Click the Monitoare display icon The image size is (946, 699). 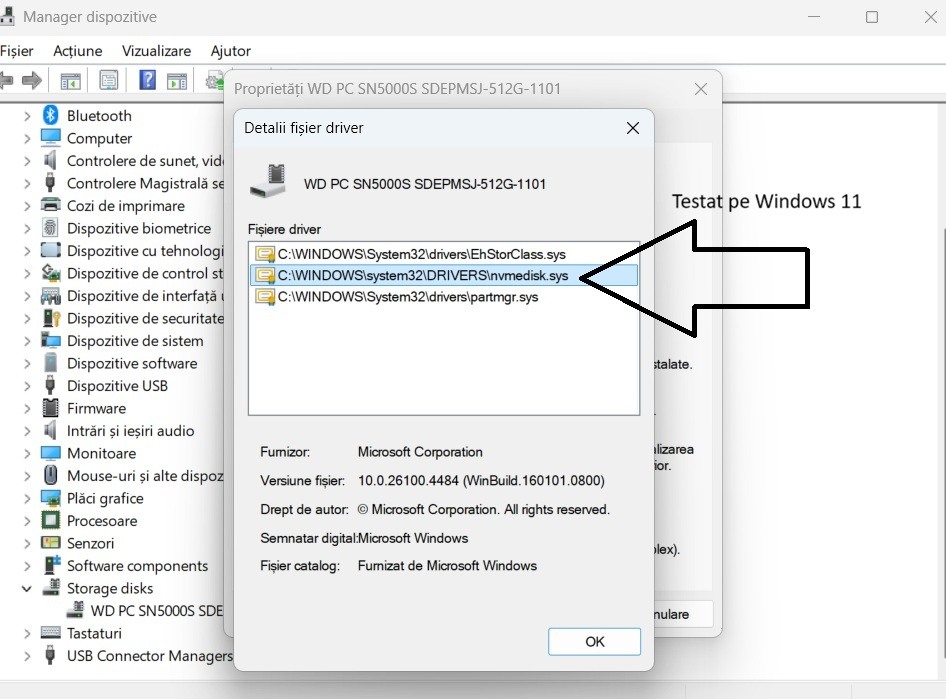pyautogui.click(x=51, y=453)
